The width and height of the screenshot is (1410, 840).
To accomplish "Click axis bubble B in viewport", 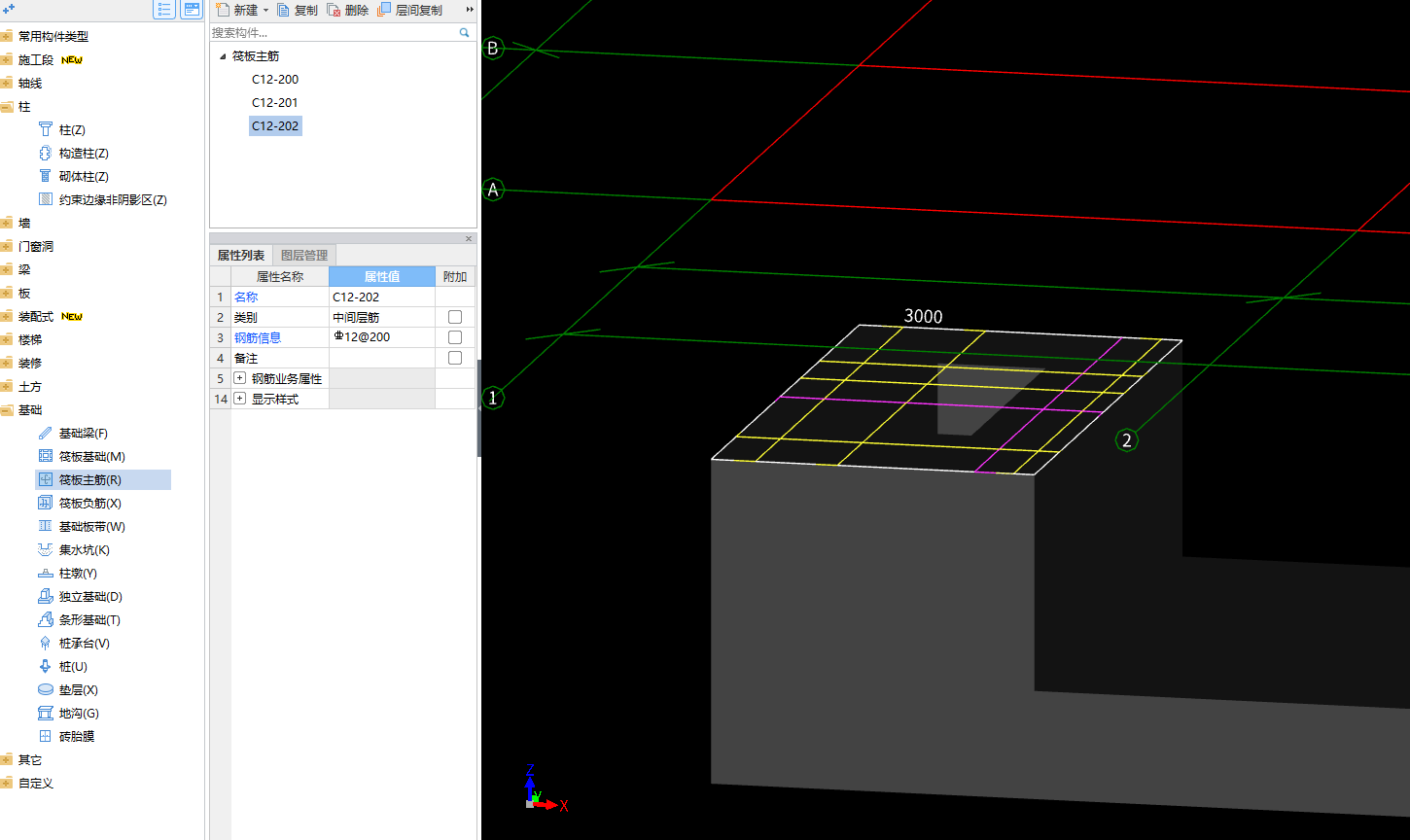I will pos(493,48).
